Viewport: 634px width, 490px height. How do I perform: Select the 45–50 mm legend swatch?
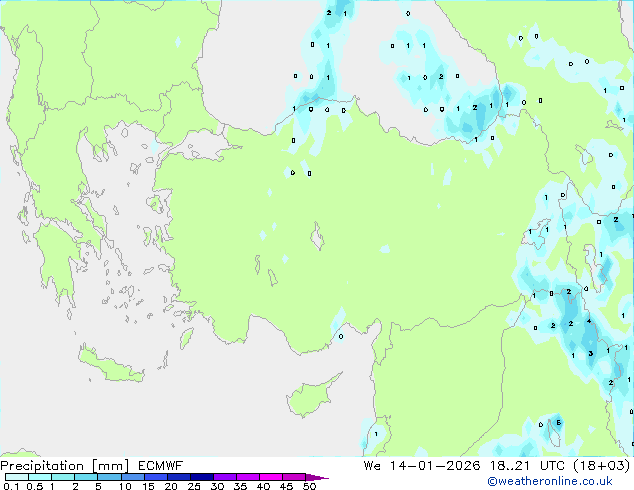coord(294,477)
